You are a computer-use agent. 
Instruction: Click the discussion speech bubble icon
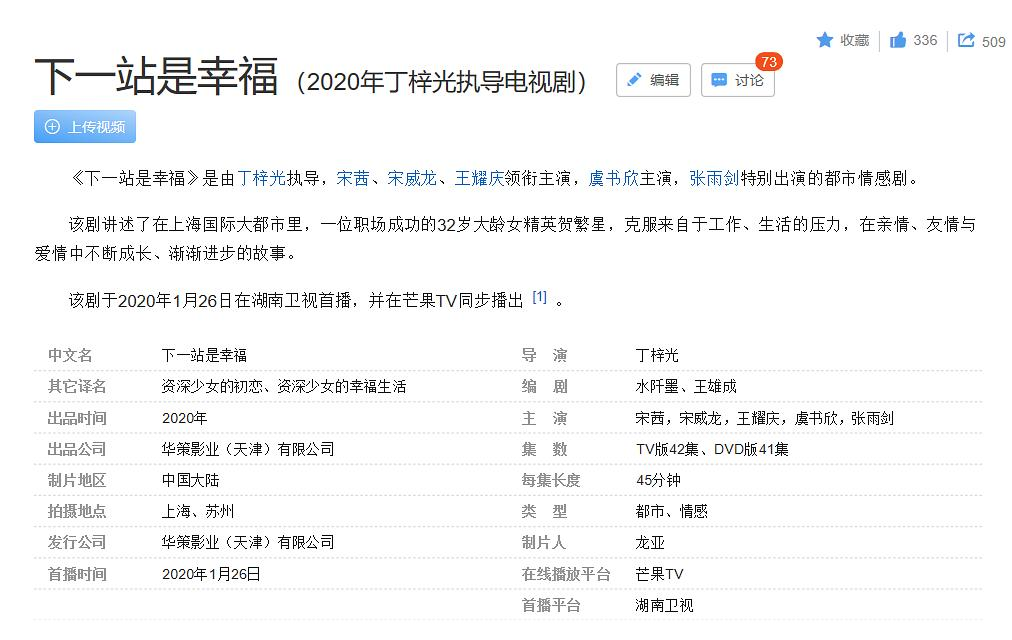click(719, 80)
